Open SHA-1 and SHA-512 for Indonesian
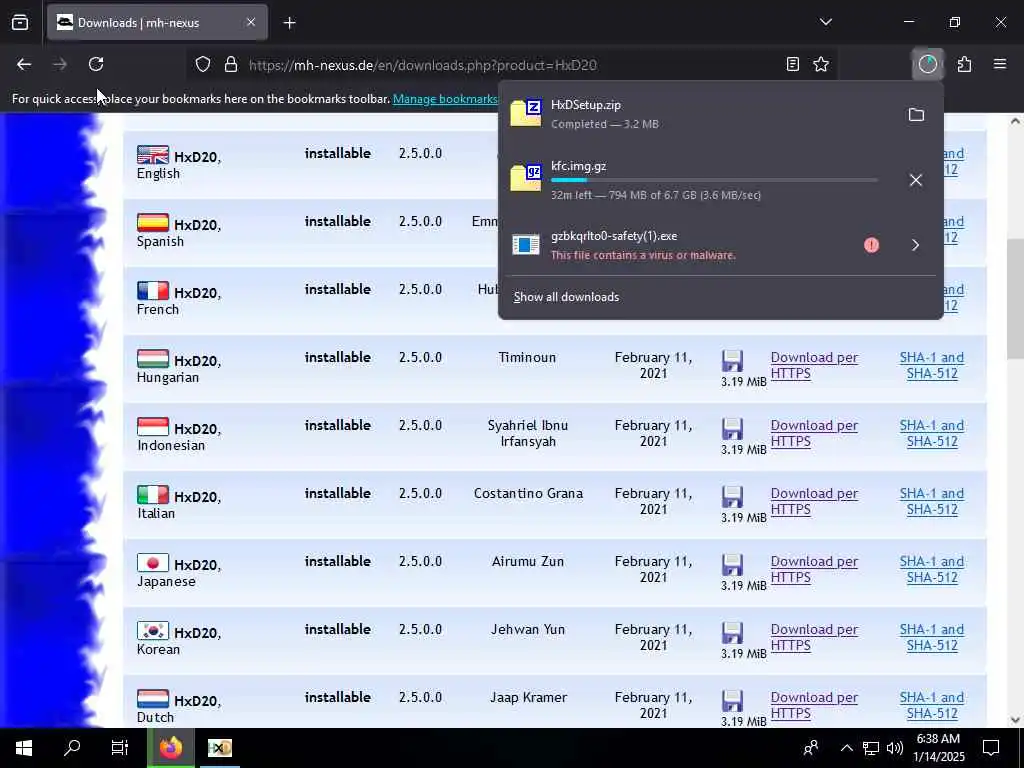This screenshot has height=768, width=1024. pyautogui.click(x=932, y=433)
